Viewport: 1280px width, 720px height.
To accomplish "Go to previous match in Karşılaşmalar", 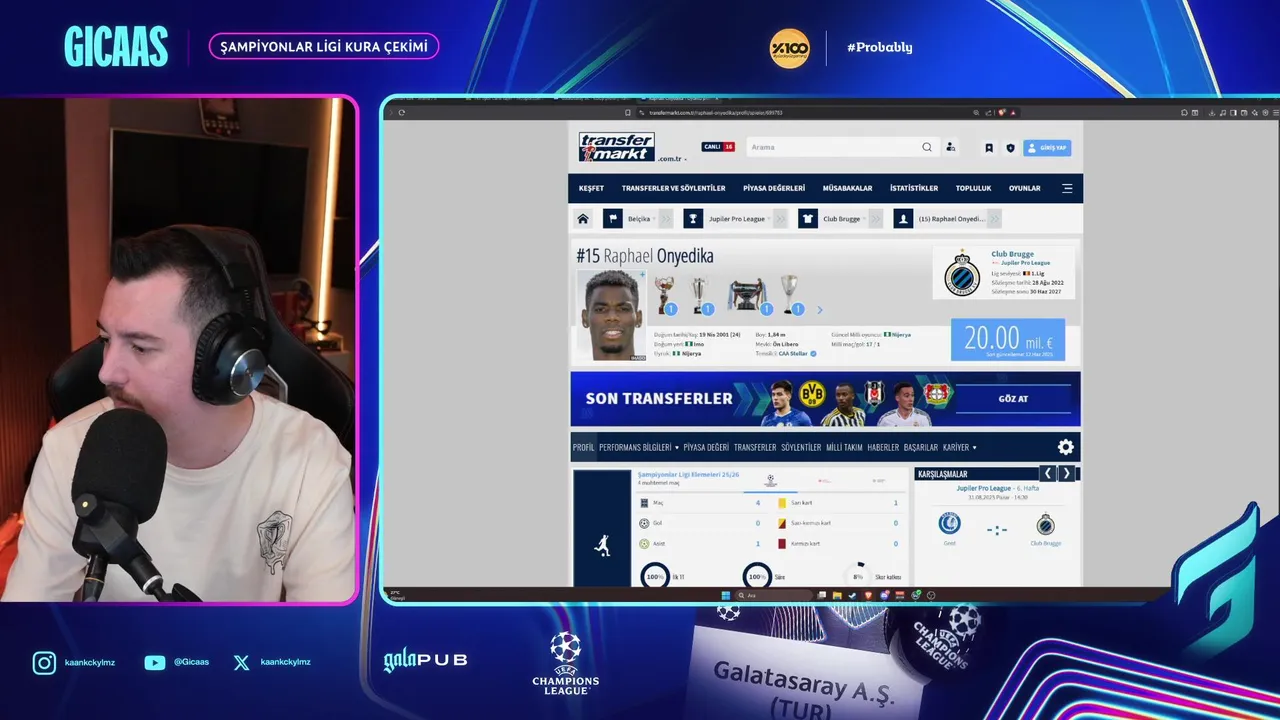I will (x=1048, y=474).
